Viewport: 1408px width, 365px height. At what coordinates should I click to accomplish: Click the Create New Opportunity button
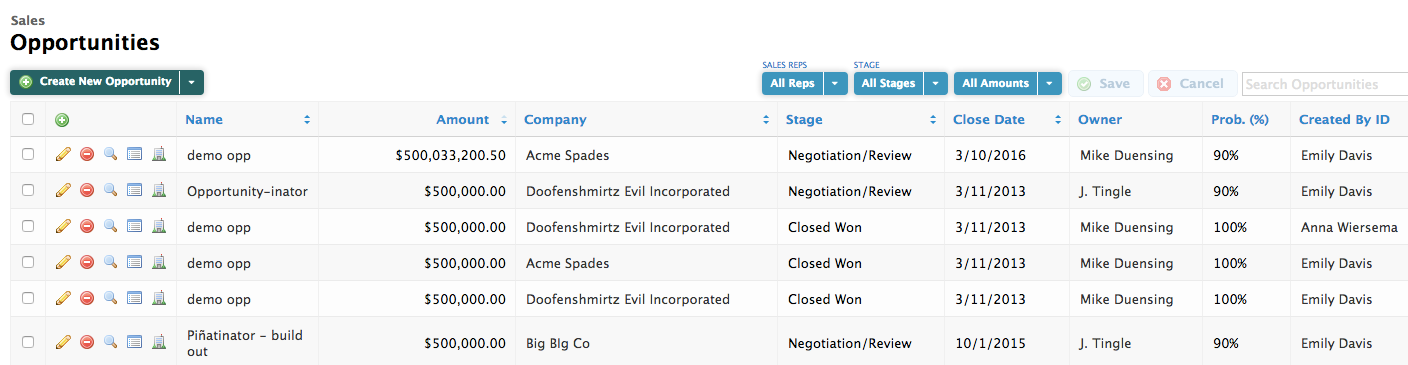coord(95,82)
